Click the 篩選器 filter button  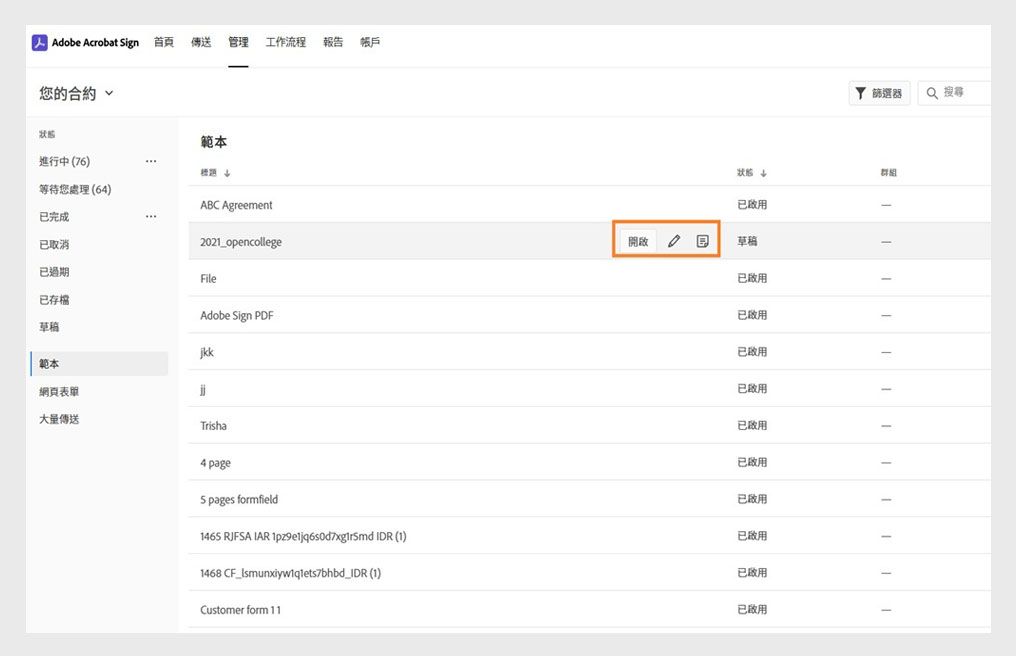878,94
